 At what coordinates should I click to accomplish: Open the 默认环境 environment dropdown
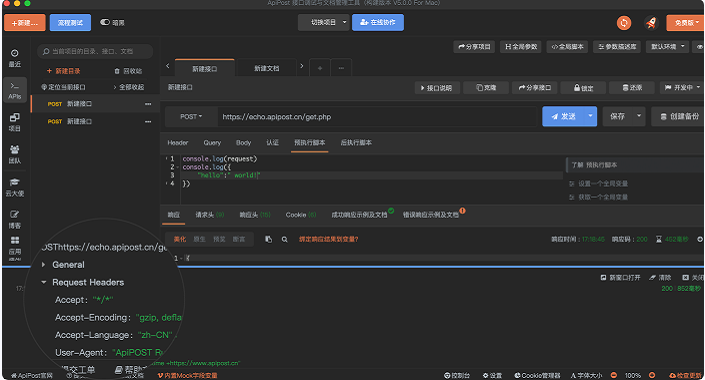tap(667, 46)
